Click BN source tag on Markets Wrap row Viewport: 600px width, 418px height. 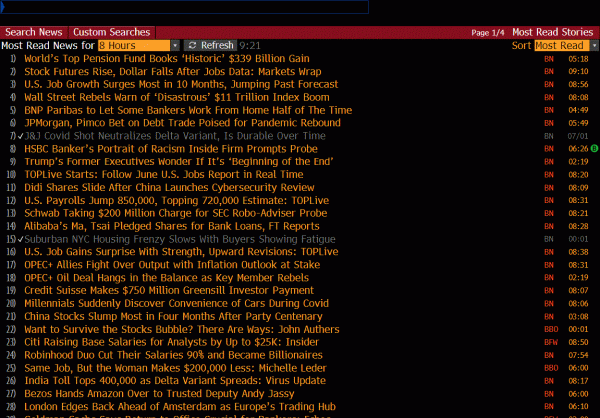(x=549, y=72)
